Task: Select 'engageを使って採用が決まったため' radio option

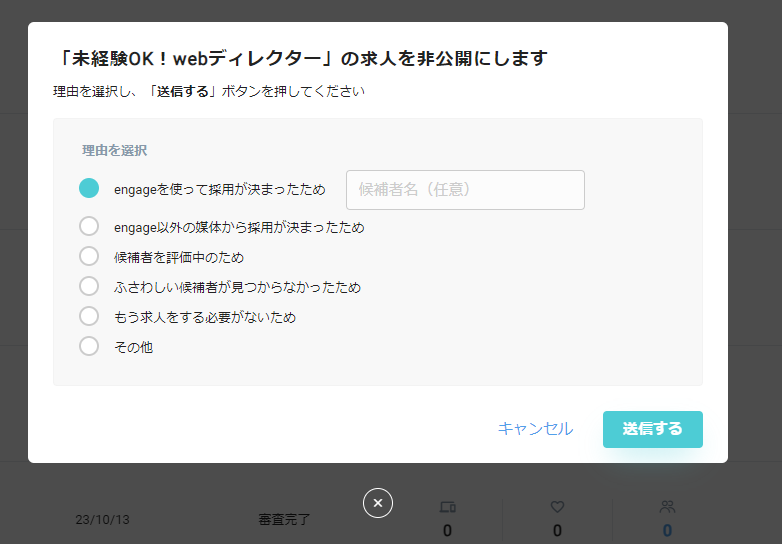Action: click(89, 188)
